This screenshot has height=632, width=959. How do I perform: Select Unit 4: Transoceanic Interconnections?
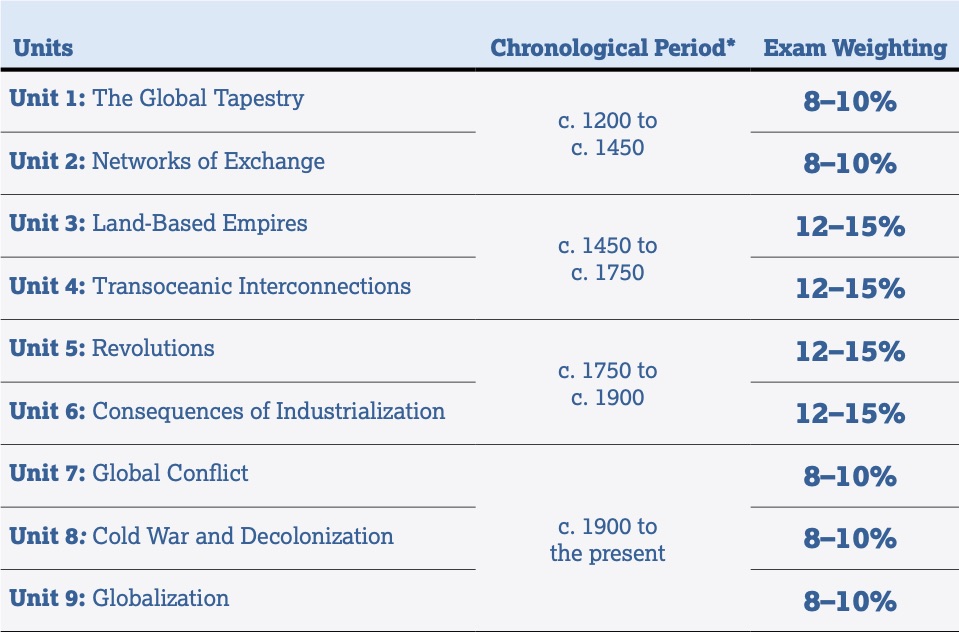(x=210, y=286)
